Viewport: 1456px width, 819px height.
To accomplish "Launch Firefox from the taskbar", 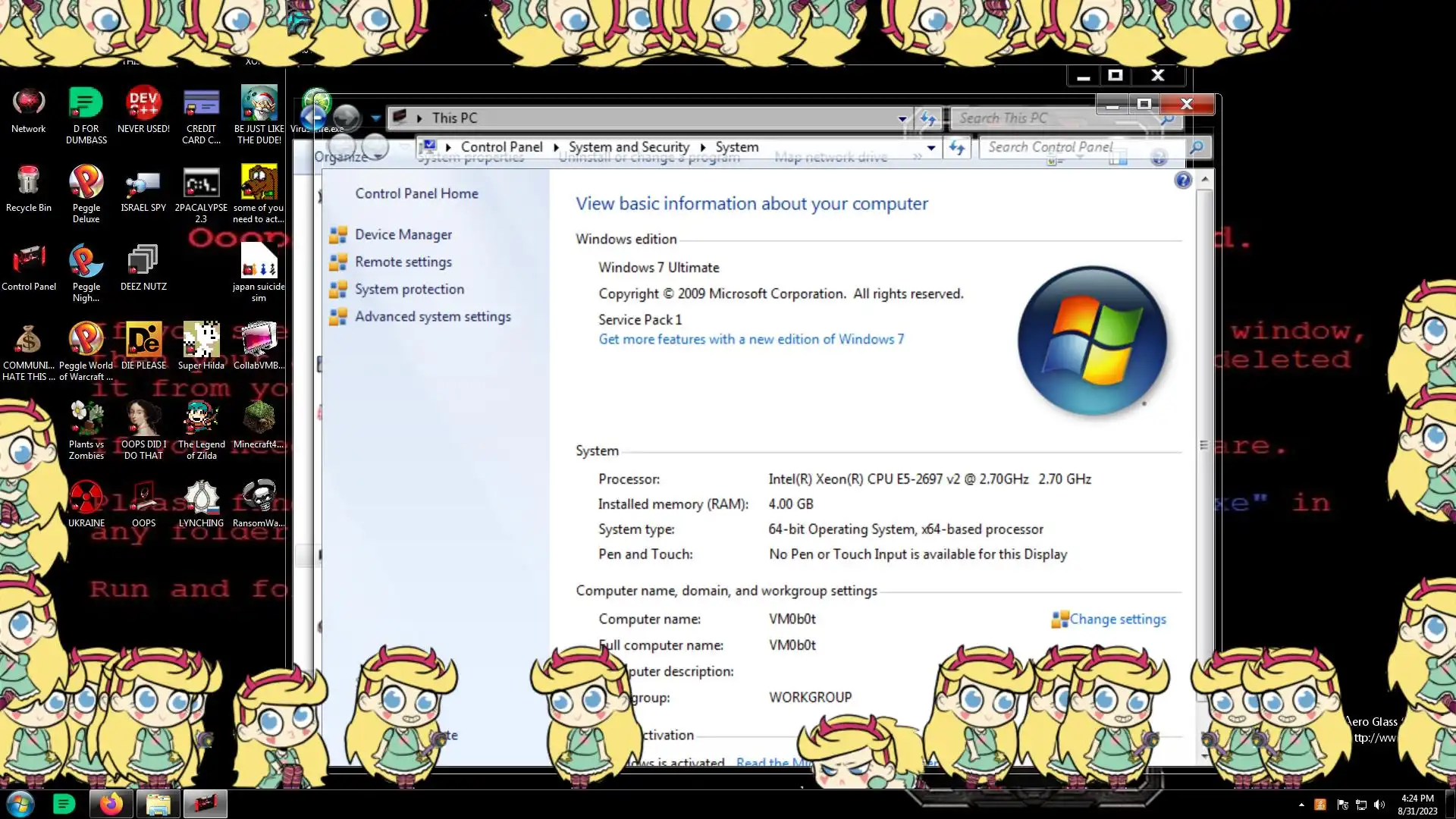I will pyautogui.click(x=111, y=804).
